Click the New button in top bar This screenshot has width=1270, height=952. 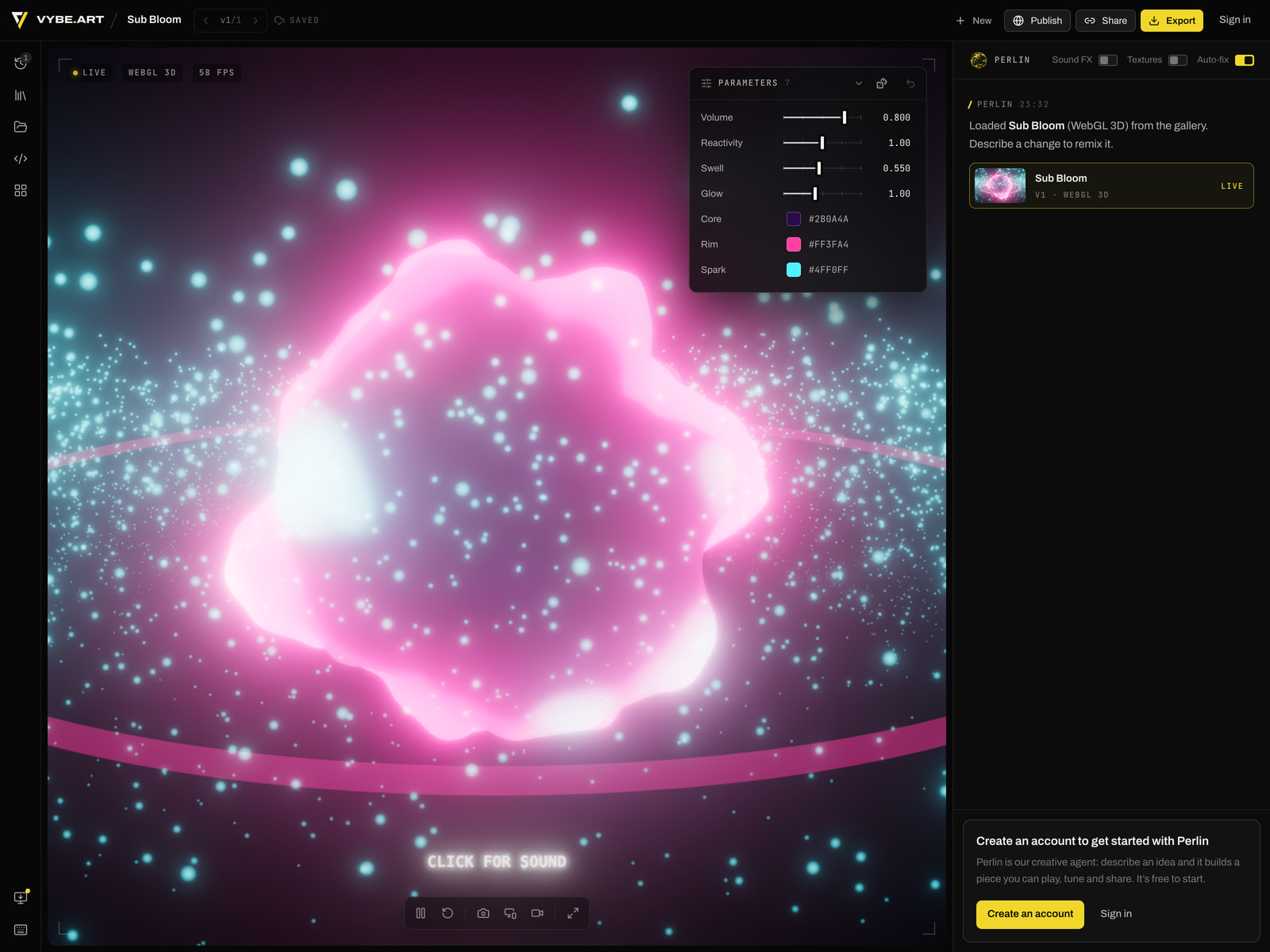pos(974,21)
